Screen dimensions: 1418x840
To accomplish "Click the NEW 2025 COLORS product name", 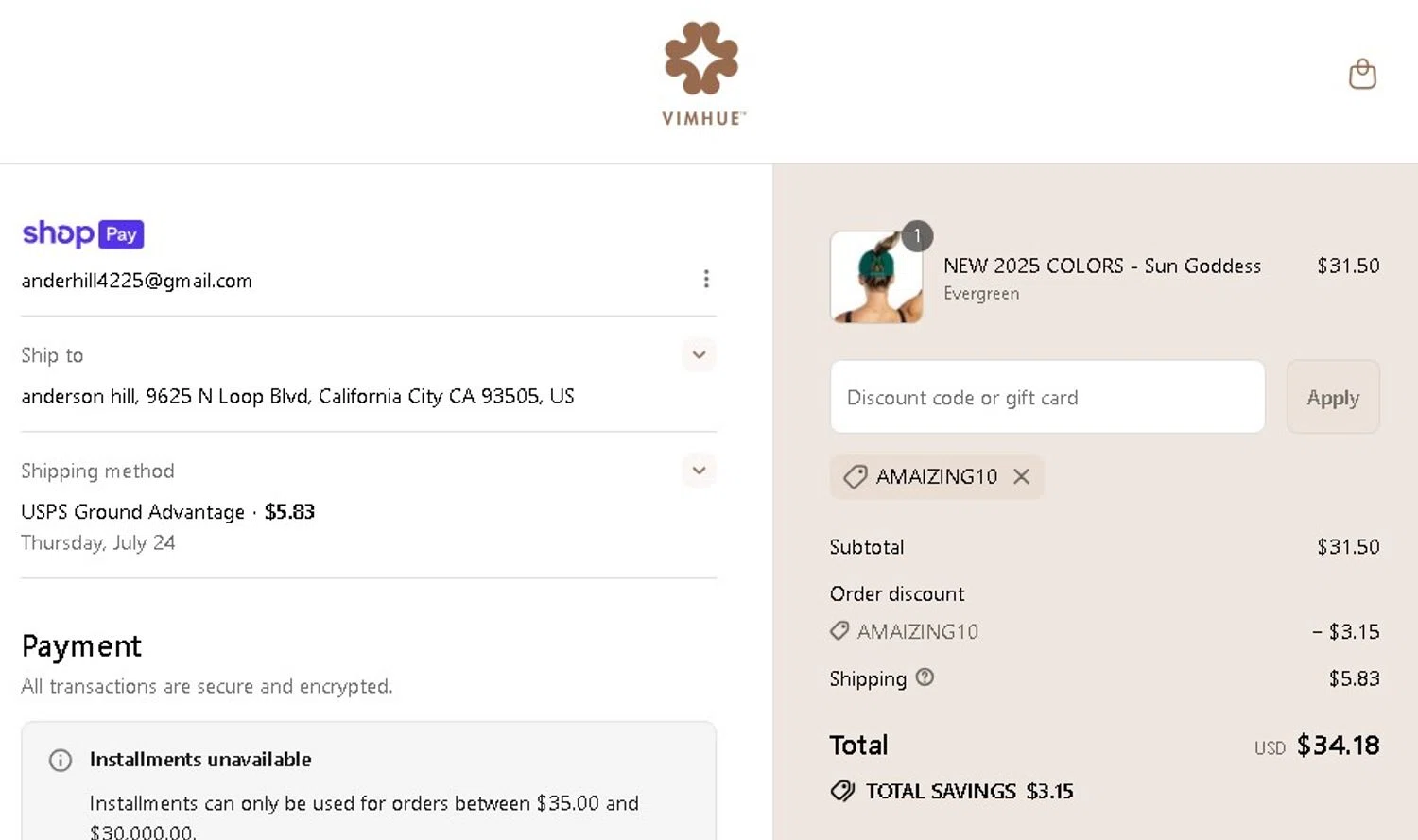I will coord(1102,266).
